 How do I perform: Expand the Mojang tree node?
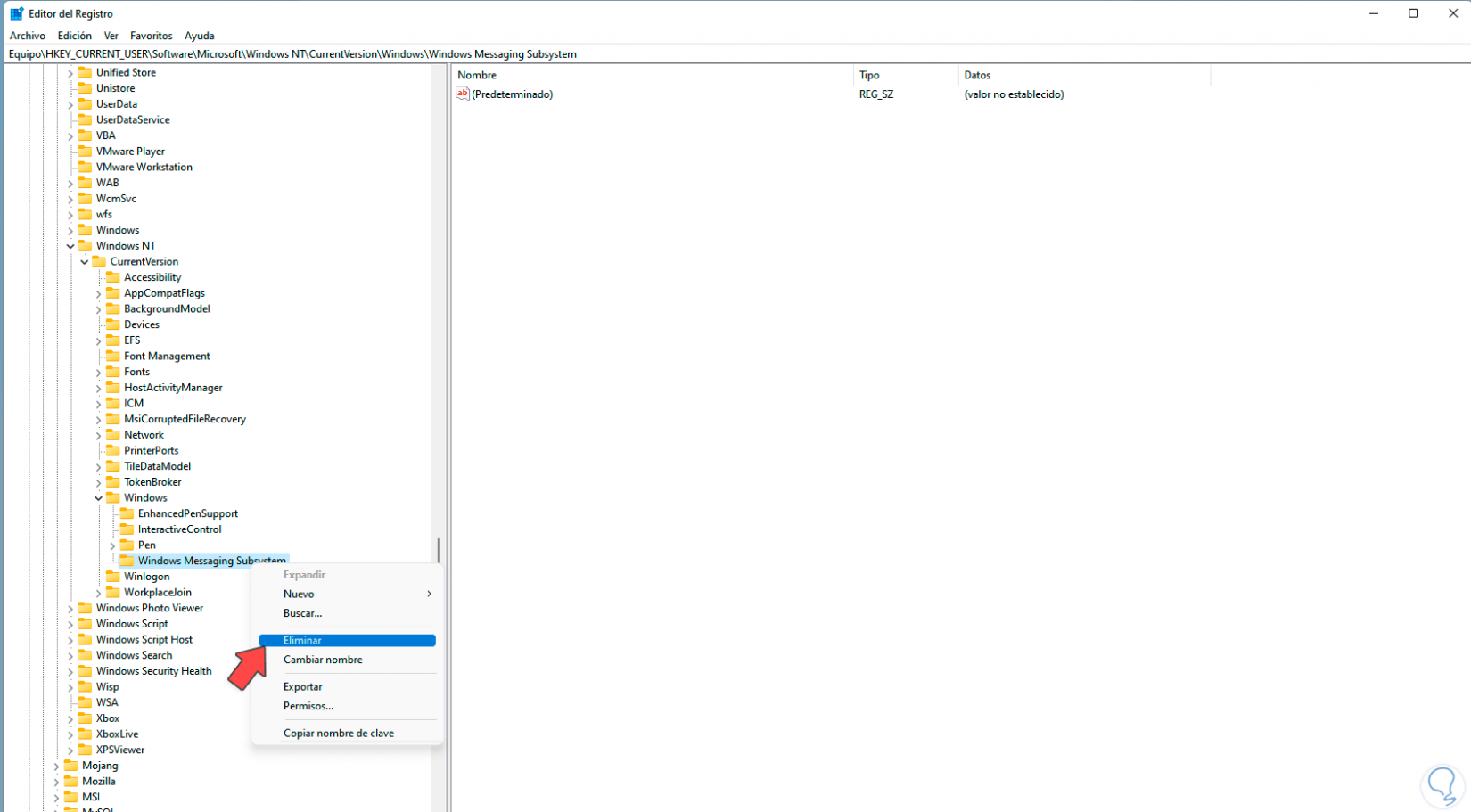pyautogui.click(x=56, y=766)
